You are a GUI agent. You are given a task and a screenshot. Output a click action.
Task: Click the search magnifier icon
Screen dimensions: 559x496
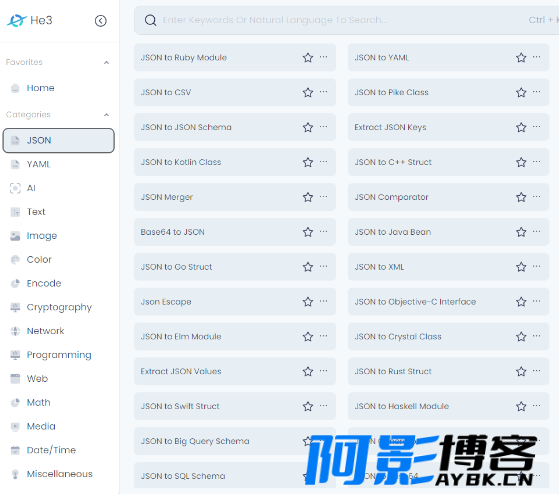click(150, 20)
